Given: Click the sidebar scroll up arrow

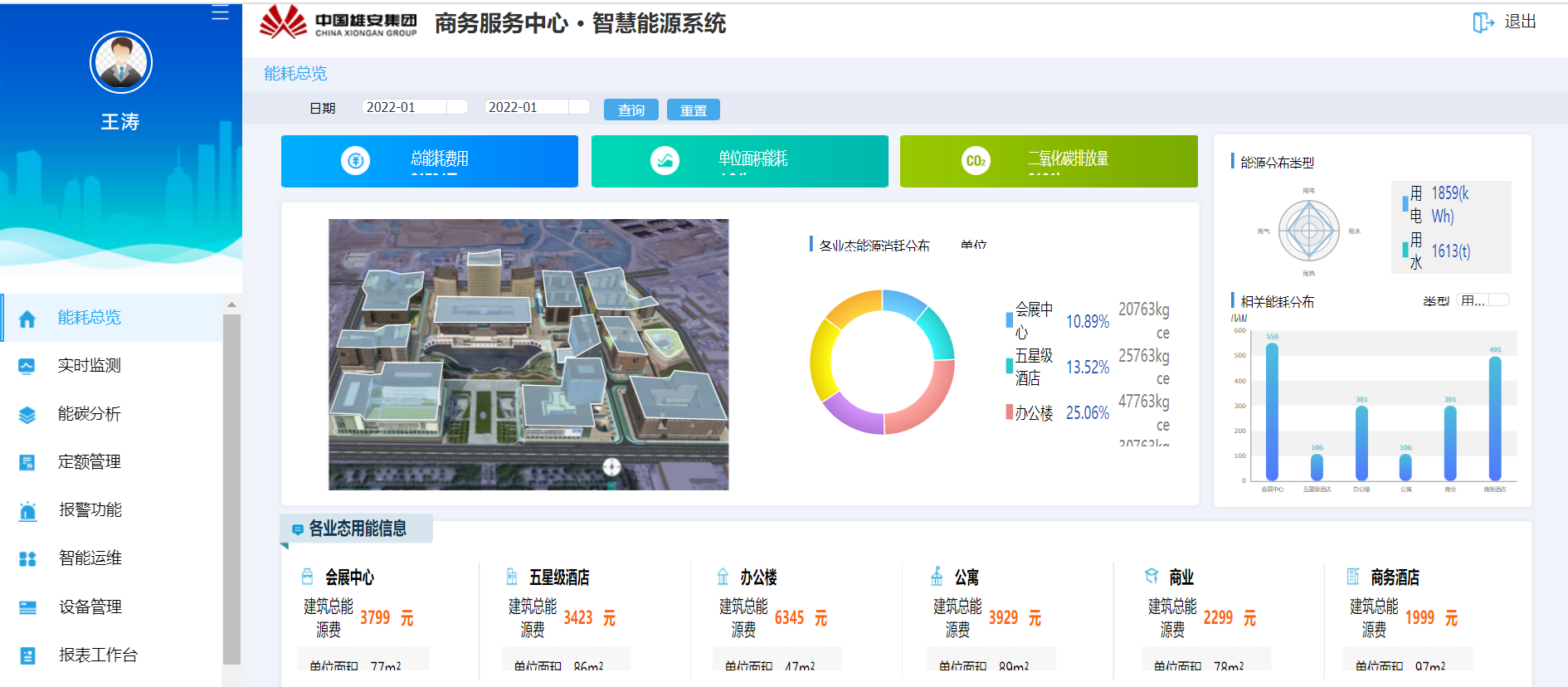Looking at the screenshot, I should point(232,305).
